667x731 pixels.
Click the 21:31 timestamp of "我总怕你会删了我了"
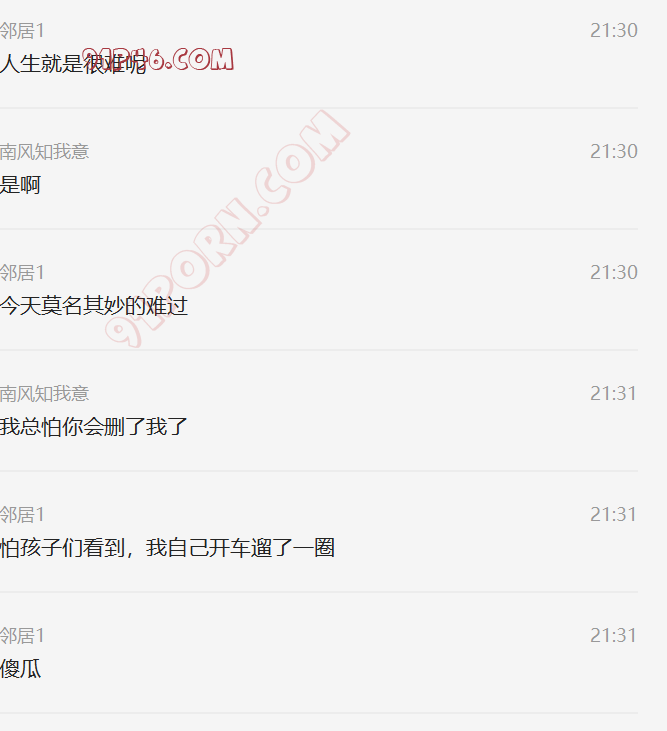[x=613, y=393]
